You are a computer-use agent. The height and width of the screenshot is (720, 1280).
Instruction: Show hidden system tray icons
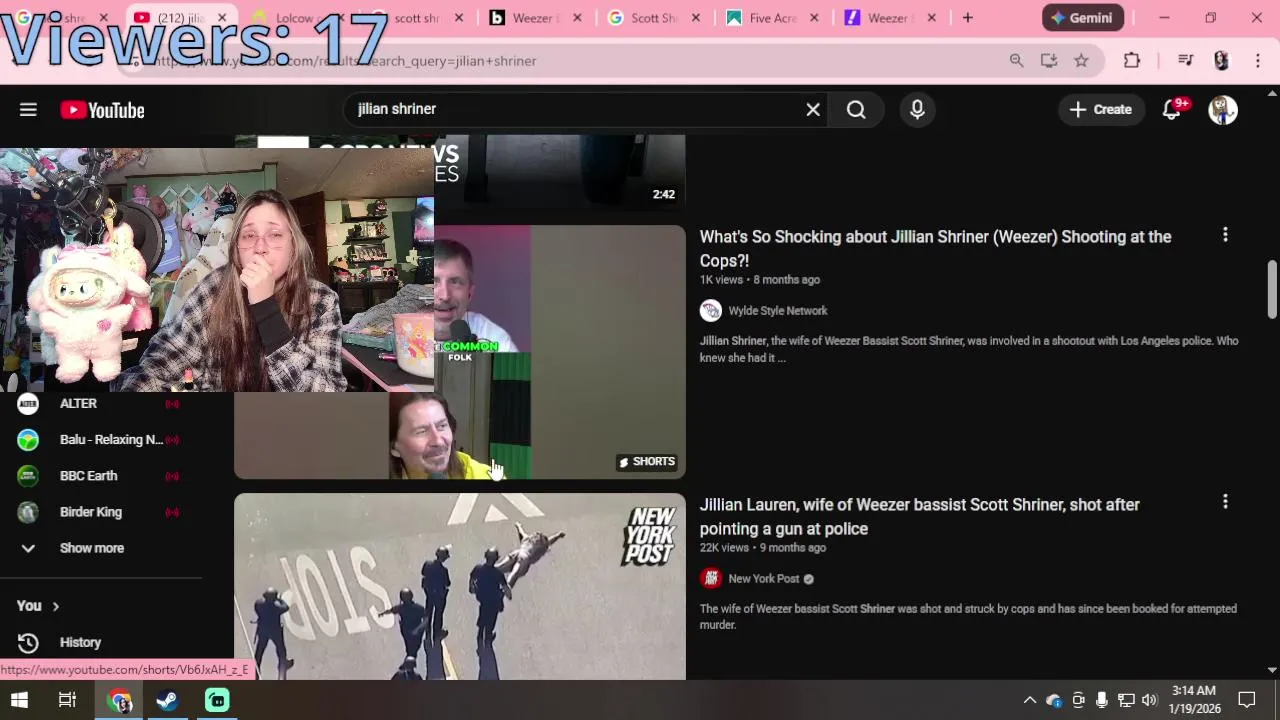(x=1030, y=700)
